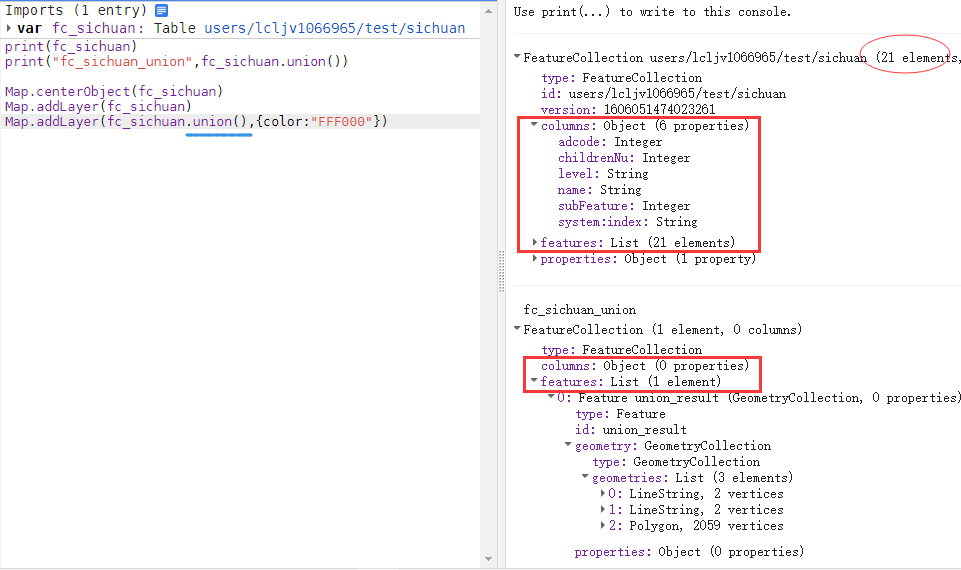Click 'level: String' column row

(603, 173)
